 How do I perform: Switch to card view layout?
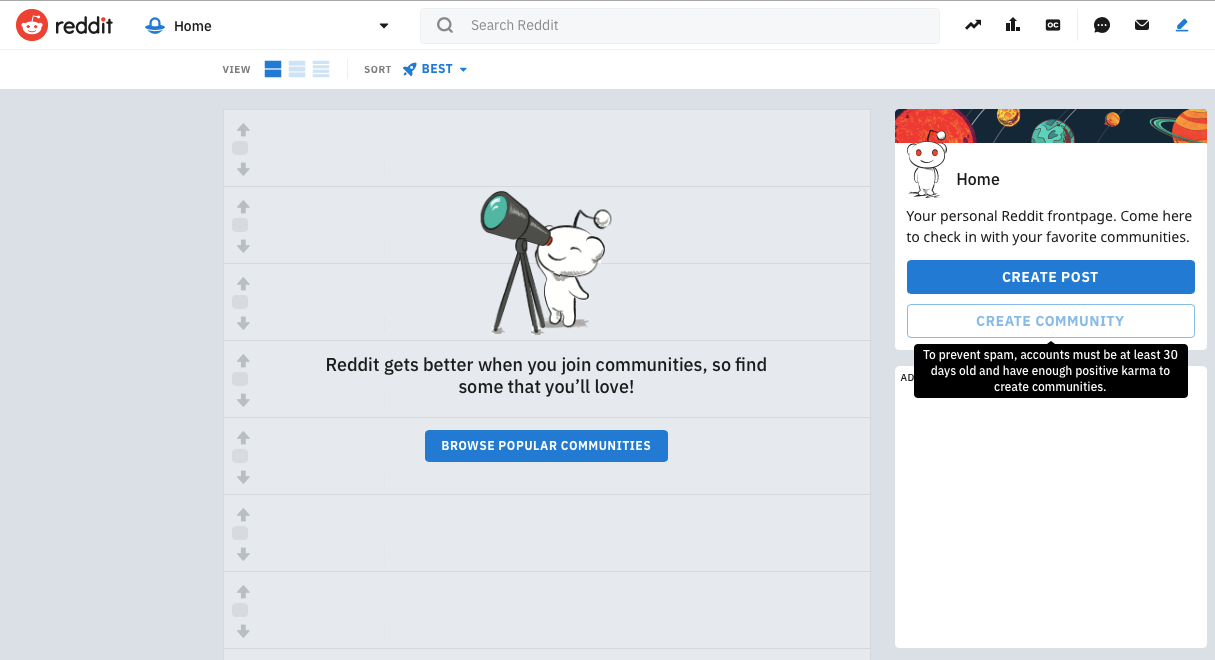click(x=273, y=69)
